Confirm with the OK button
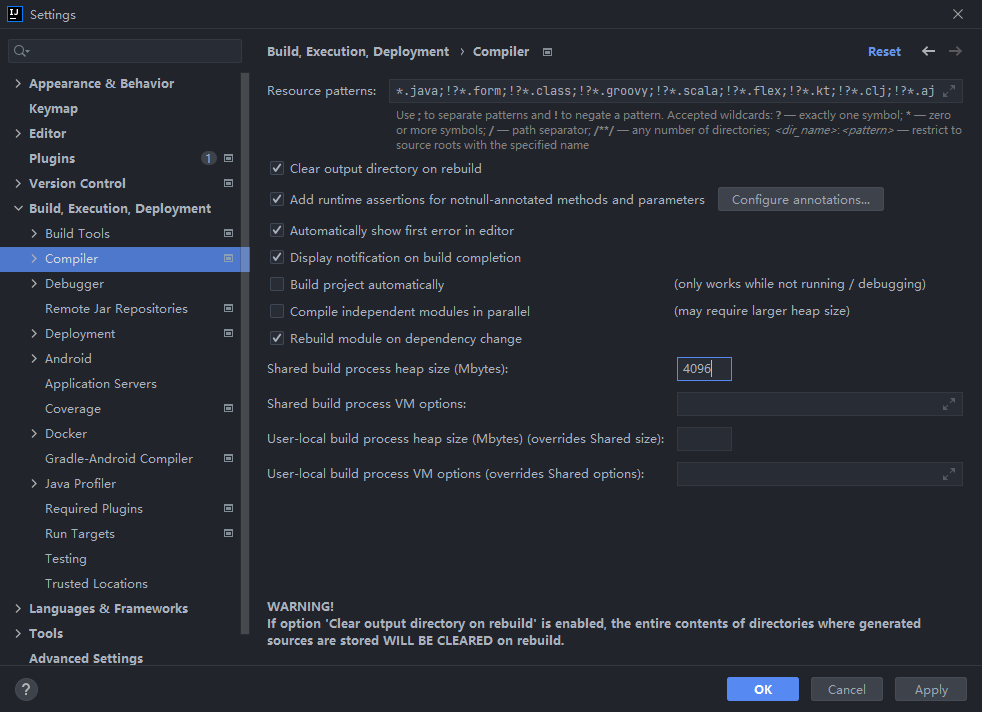This screenshot has width=982, height=712. pyautogui.click(x=763, y=689)
